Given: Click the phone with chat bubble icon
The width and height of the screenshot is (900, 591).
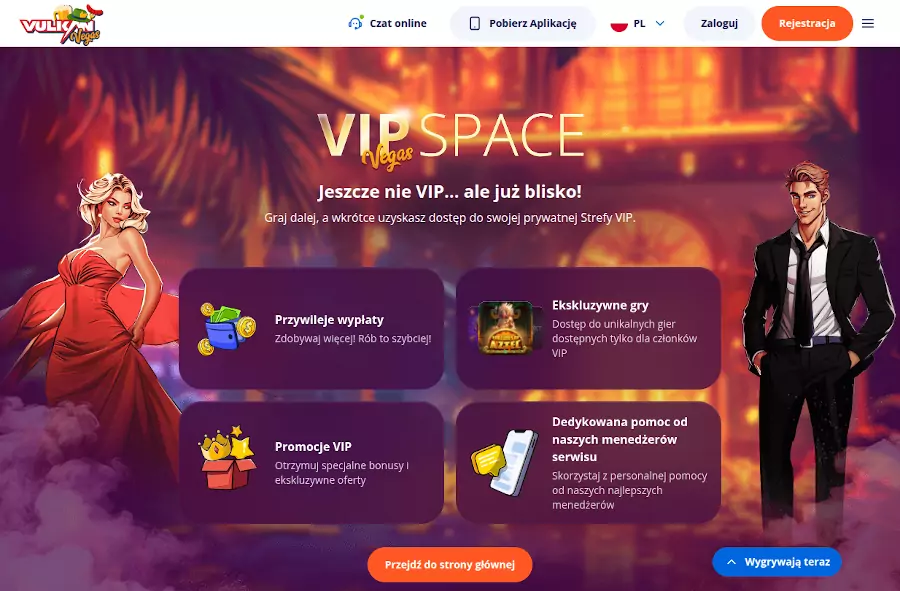Looking at the screenshot, I should click(x=505, y=462).
